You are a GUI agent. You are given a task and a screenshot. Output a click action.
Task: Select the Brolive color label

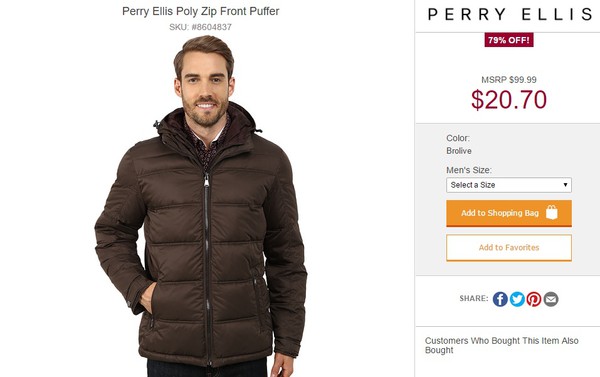459,151
